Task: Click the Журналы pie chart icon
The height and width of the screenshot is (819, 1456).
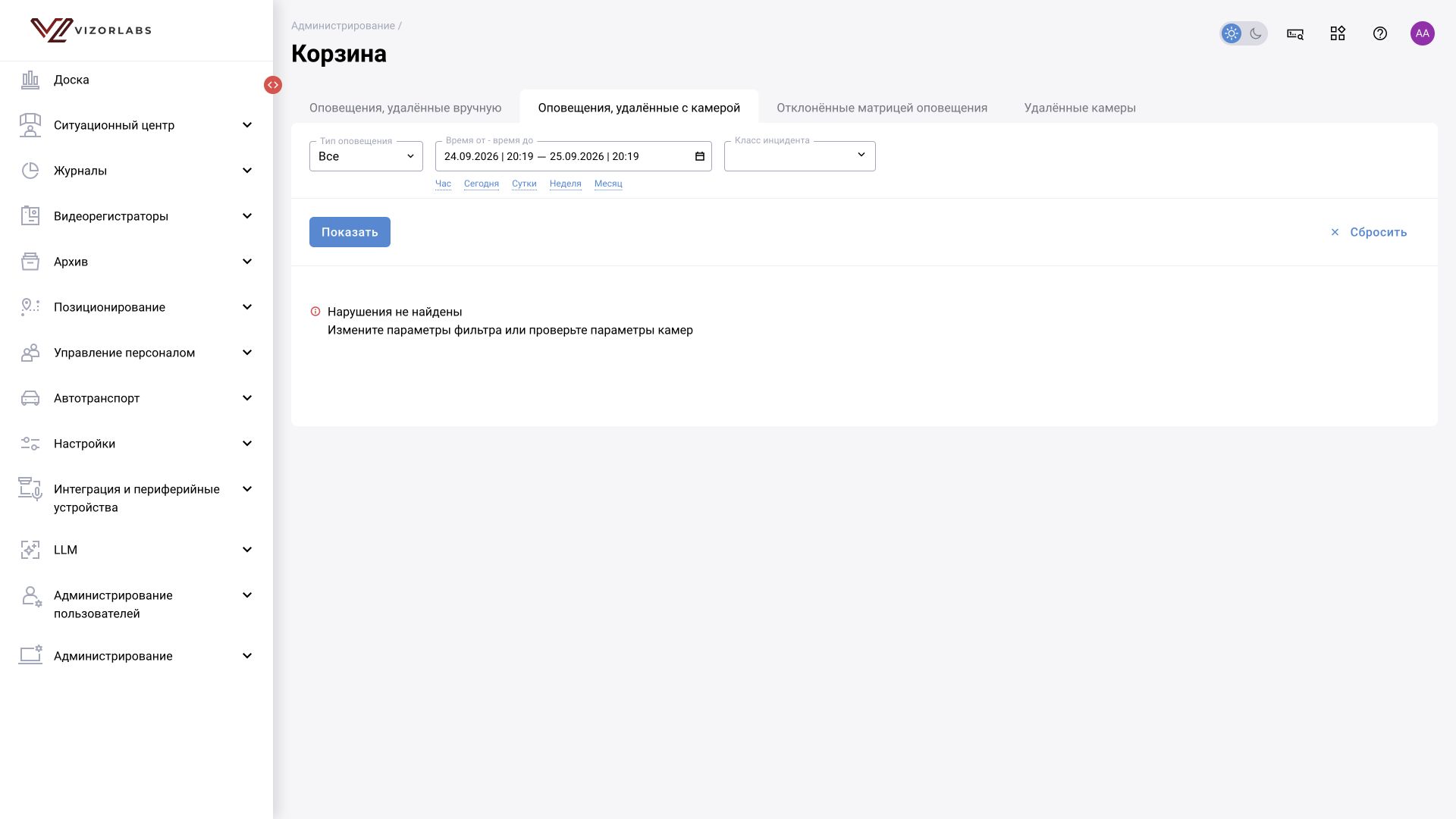Action: click(x=30, y=171)
